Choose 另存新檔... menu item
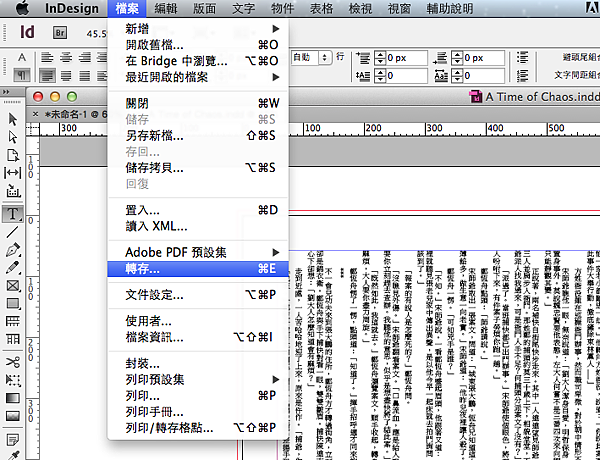 pos(197,136)
